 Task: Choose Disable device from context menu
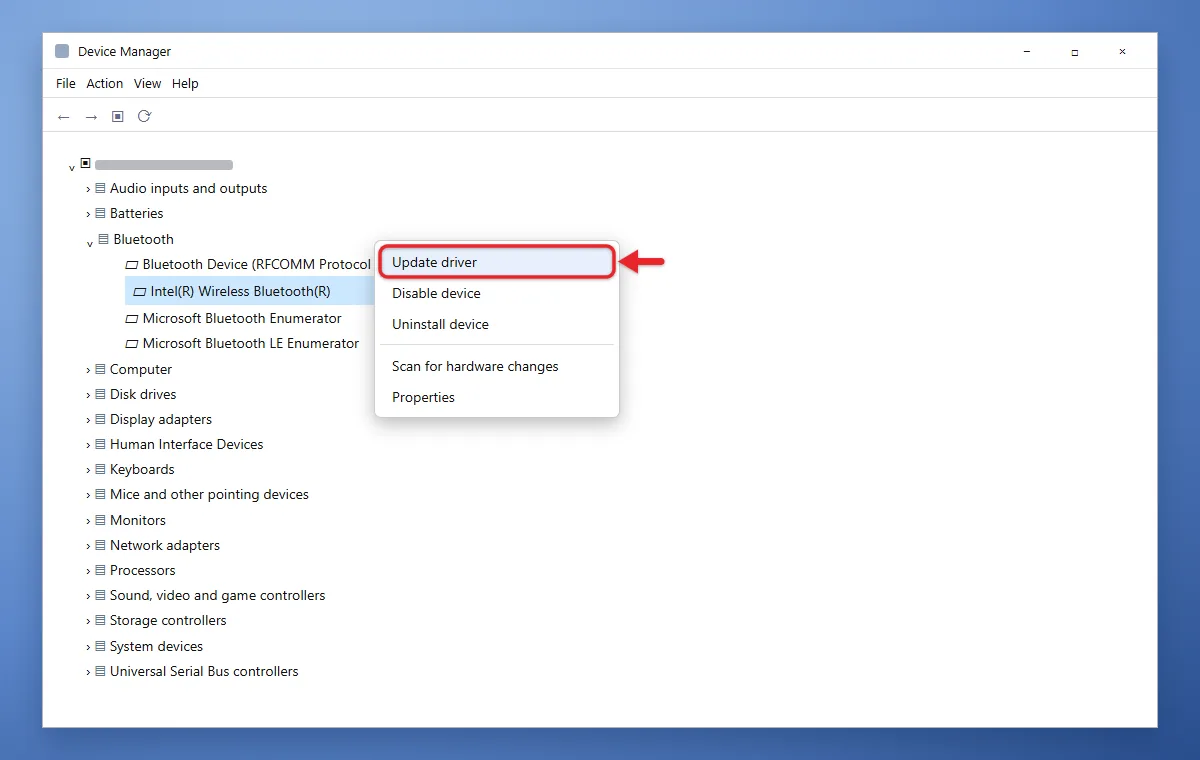pyautogui.click(x=496, y=293)
